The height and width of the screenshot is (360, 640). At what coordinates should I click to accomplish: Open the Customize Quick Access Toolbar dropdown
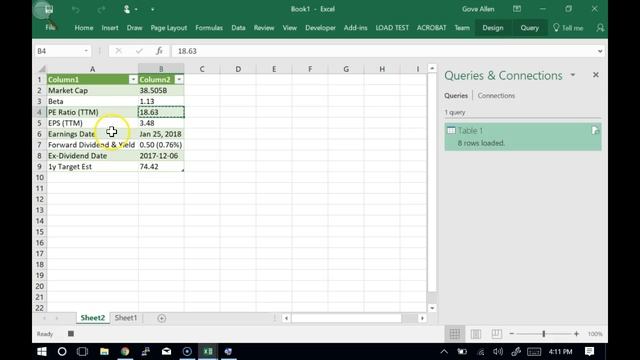153,9
